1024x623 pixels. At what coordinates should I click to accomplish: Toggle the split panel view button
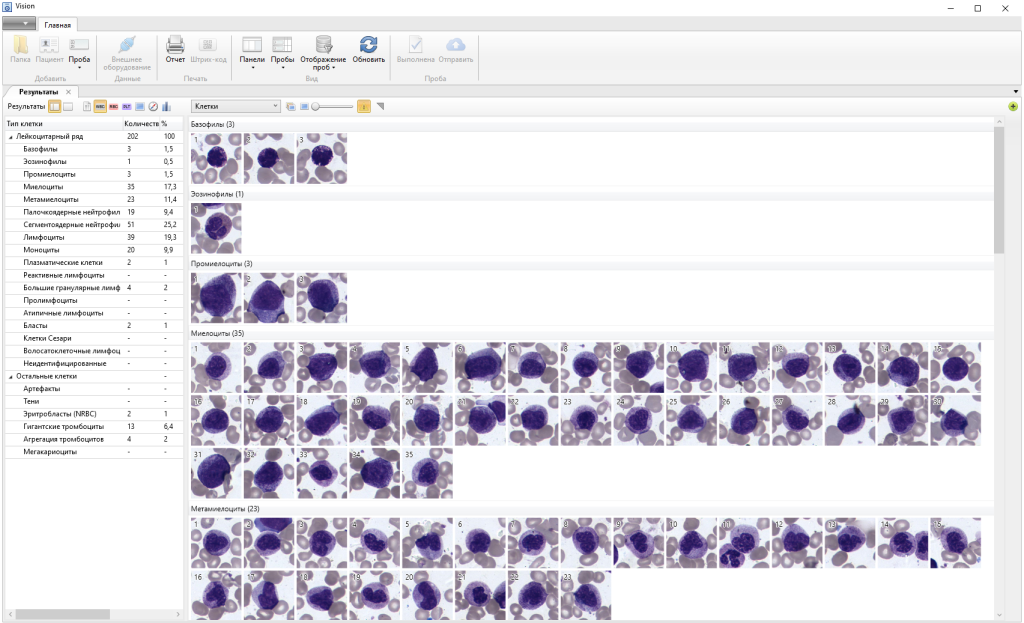(54, 106)
